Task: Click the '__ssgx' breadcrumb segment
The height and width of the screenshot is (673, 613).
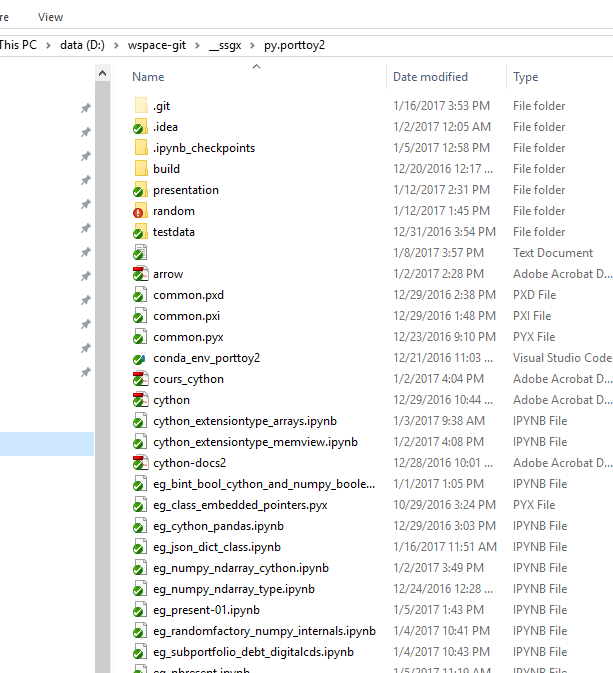Action: pos(225,45)
